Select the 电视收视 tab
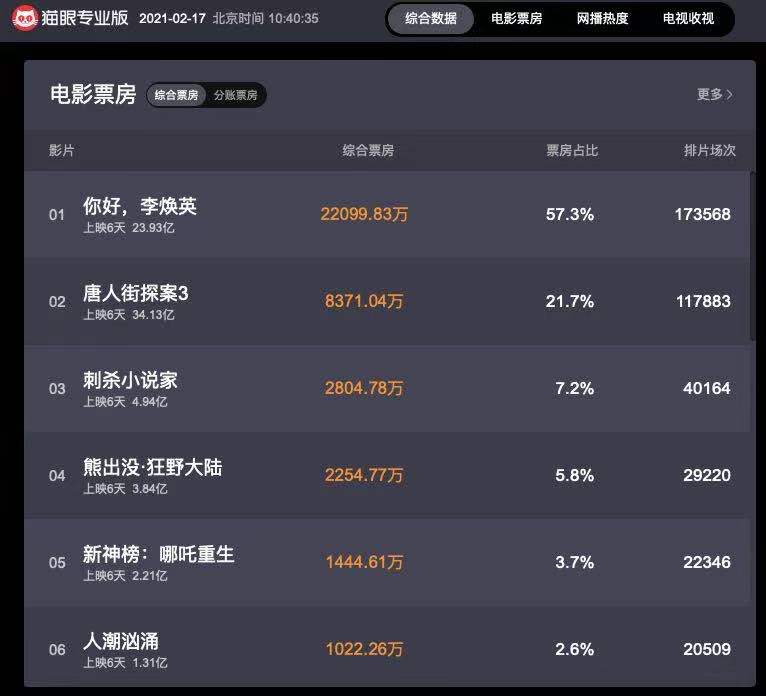This screenshot has height=696, width=766. tap(688, 19)
